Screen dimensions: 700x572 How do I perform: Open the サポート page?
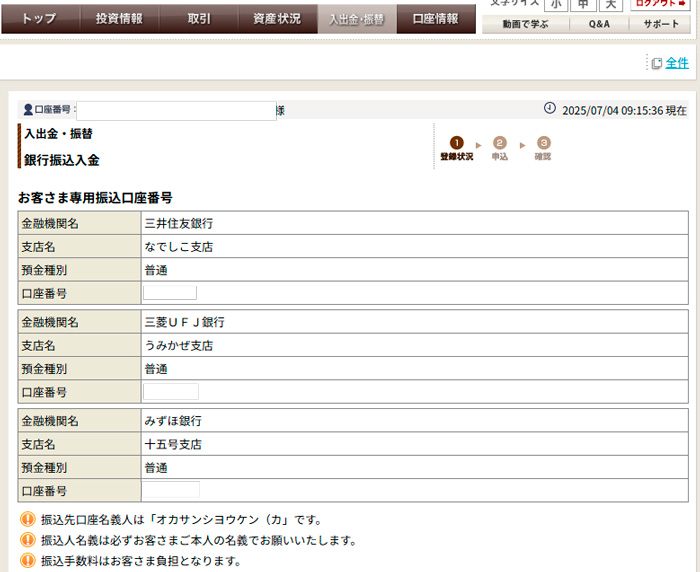660,24
